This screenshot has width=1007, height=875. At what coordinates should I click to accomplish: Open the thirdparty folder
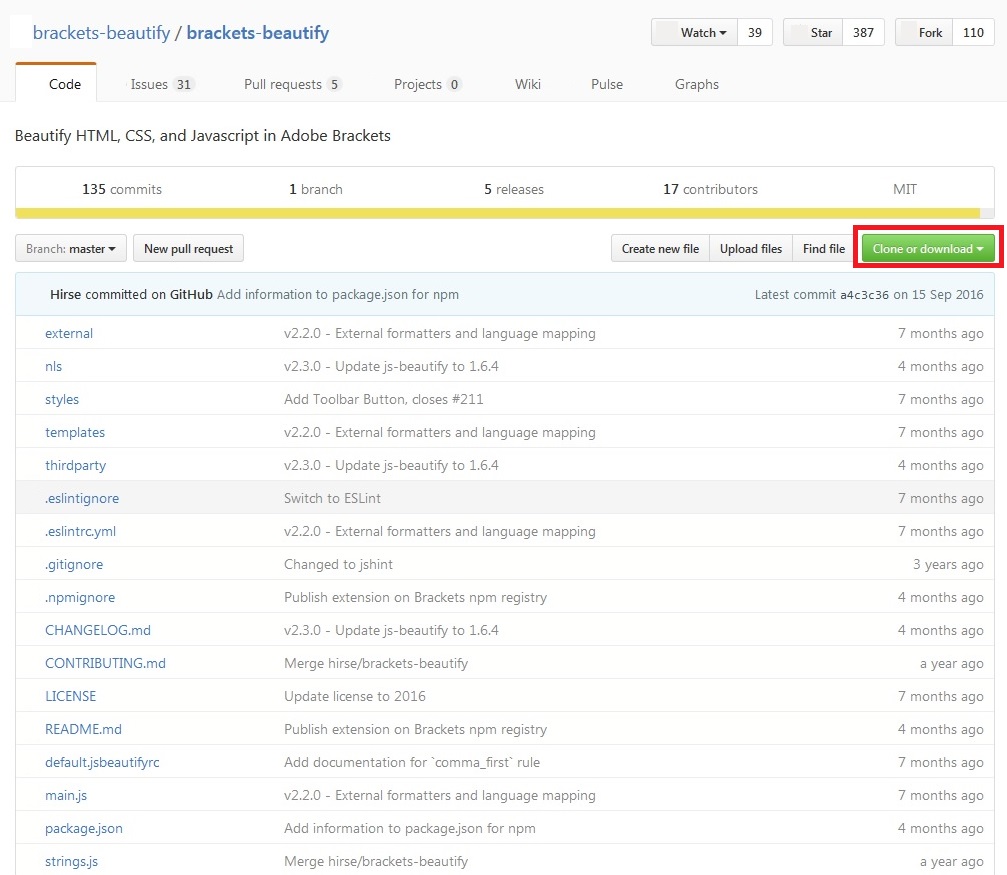click(75, 465)
